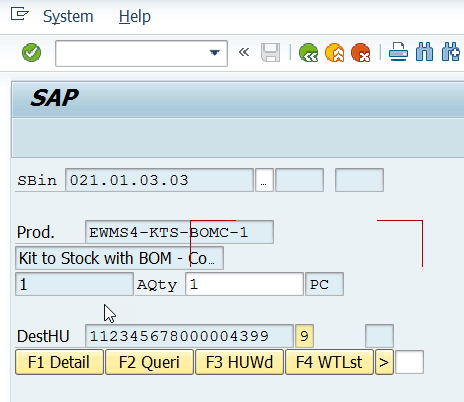The image size is (464, 402).
Task: Click the PC unit field
Action: [324, 284]
